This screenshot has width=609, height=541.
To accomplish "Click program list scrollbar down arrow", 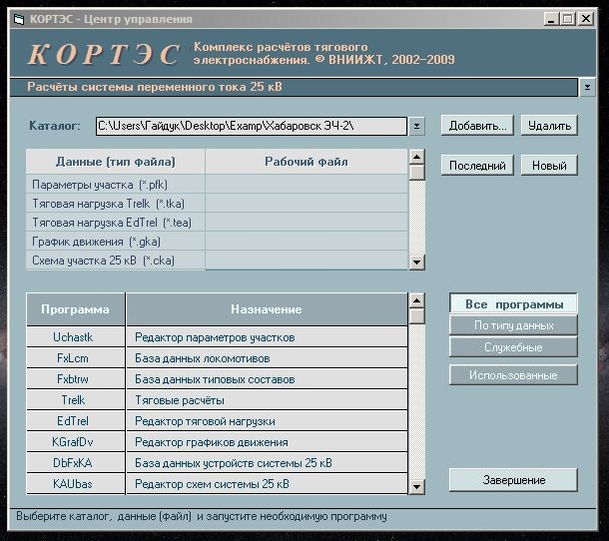I will click(417, 486).
